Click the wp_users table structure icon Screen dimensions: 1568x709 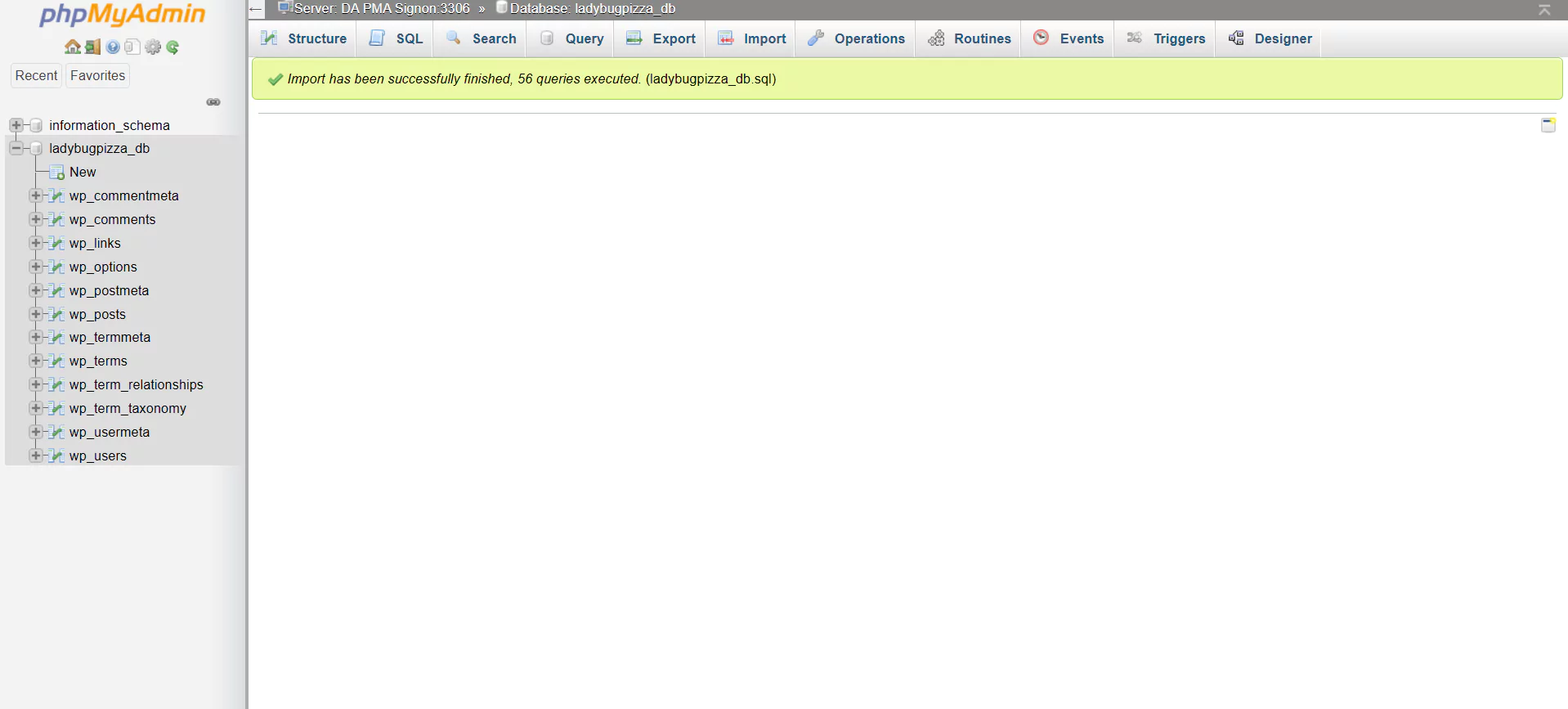pos(56,456)
